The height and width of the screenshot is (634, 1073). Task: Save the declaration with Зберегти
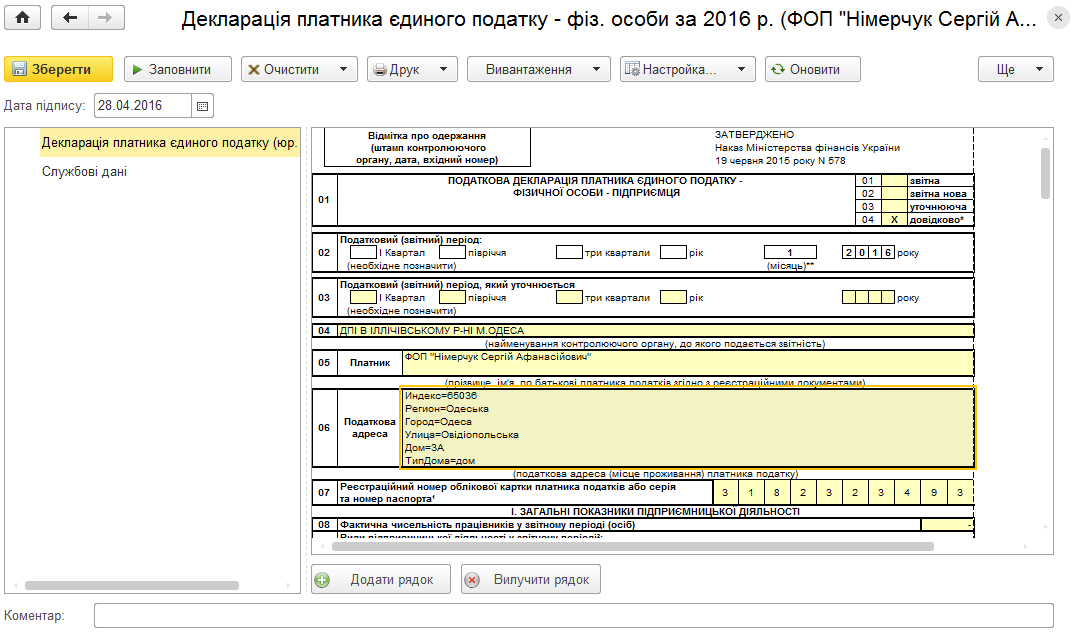coord(58,69)
